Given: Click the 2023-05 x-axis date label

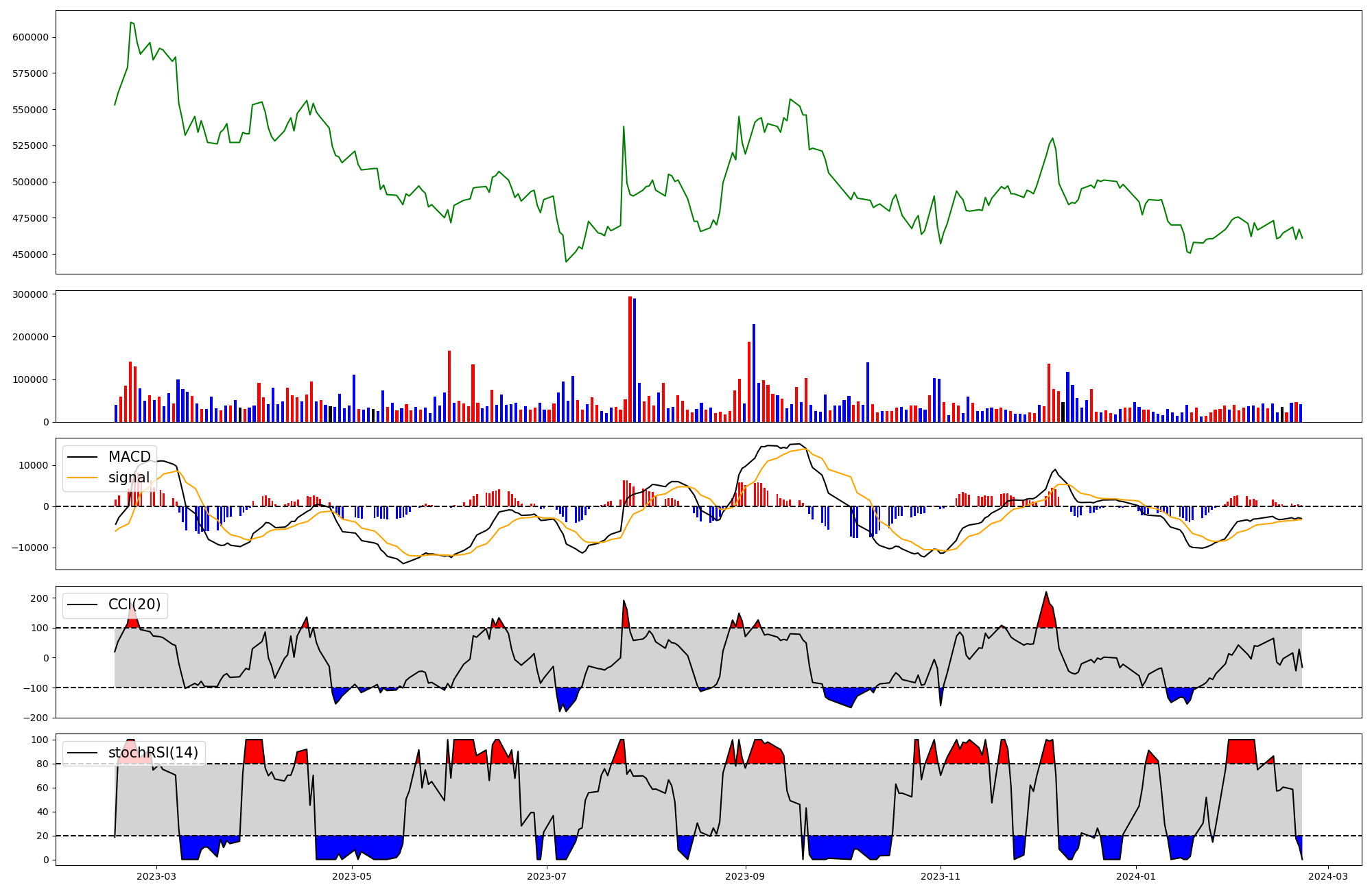Looking at the screenshot, I should coord(352,876).
